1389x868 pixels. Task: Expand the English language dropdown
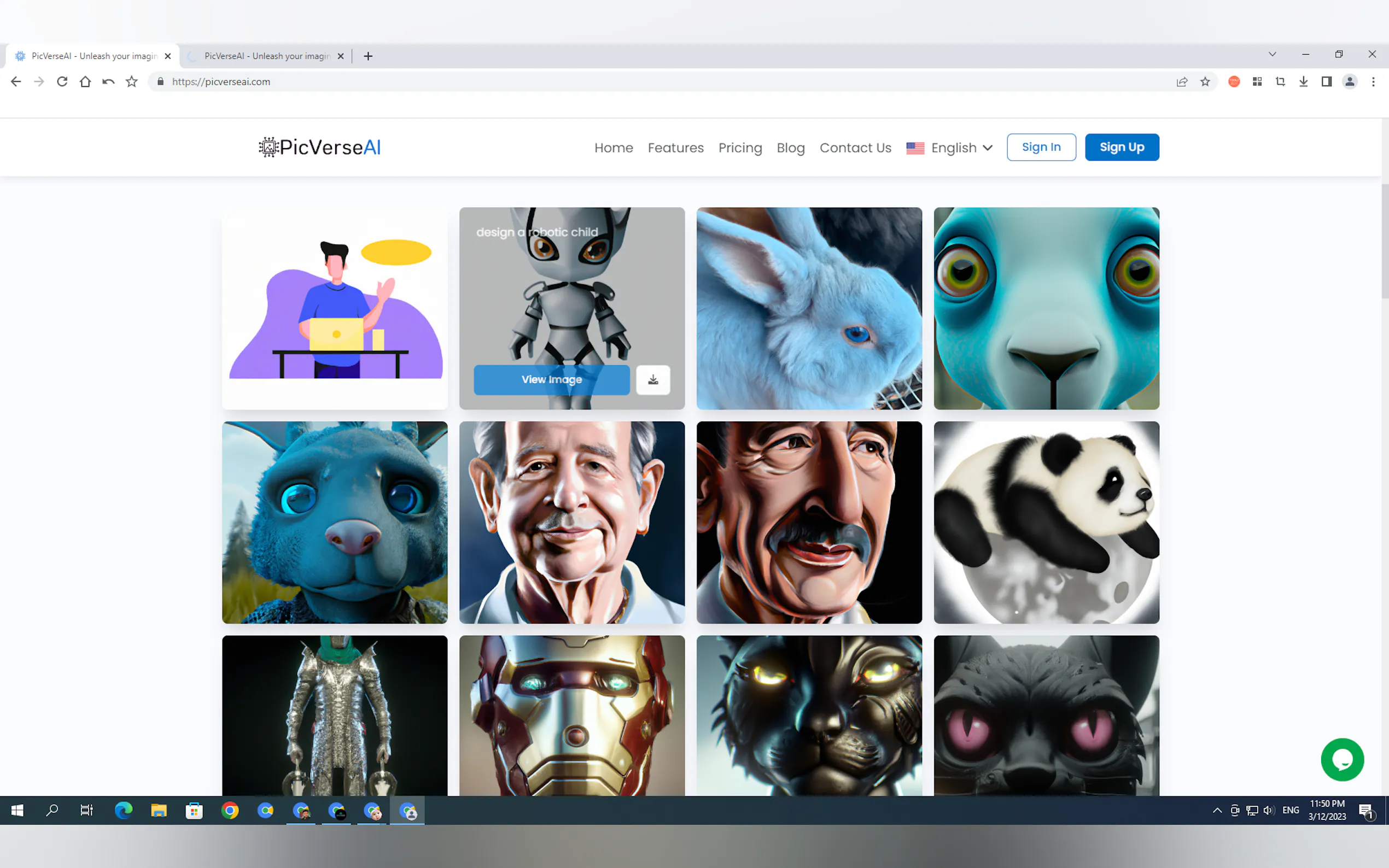click(x=950, y=148)
